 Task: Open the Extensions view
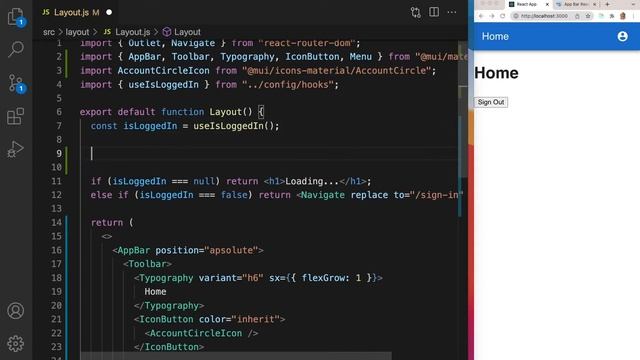16,116
